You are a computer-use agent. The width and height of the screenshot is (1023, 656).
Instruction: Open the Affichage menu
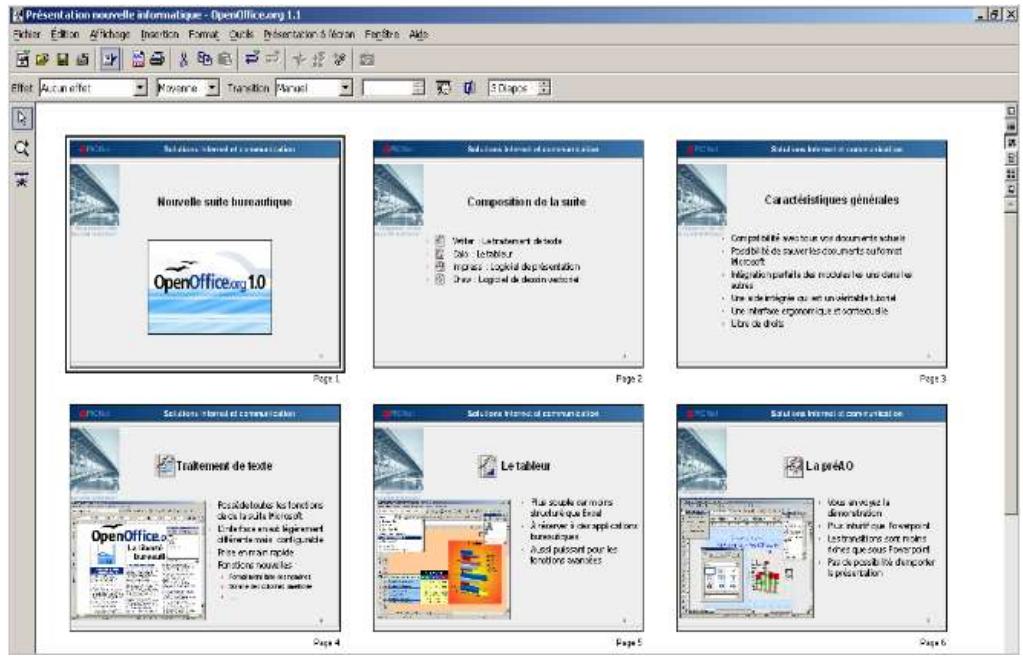pyautogui.click(x=110, y=34)
